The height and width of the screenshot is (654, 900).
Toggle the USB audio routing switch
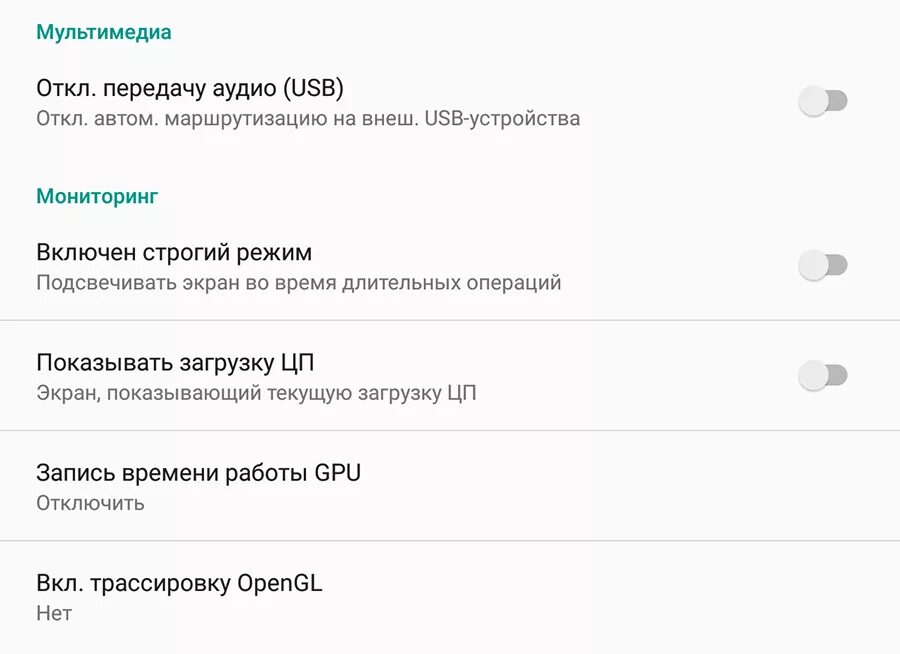[x=823, y=101]
